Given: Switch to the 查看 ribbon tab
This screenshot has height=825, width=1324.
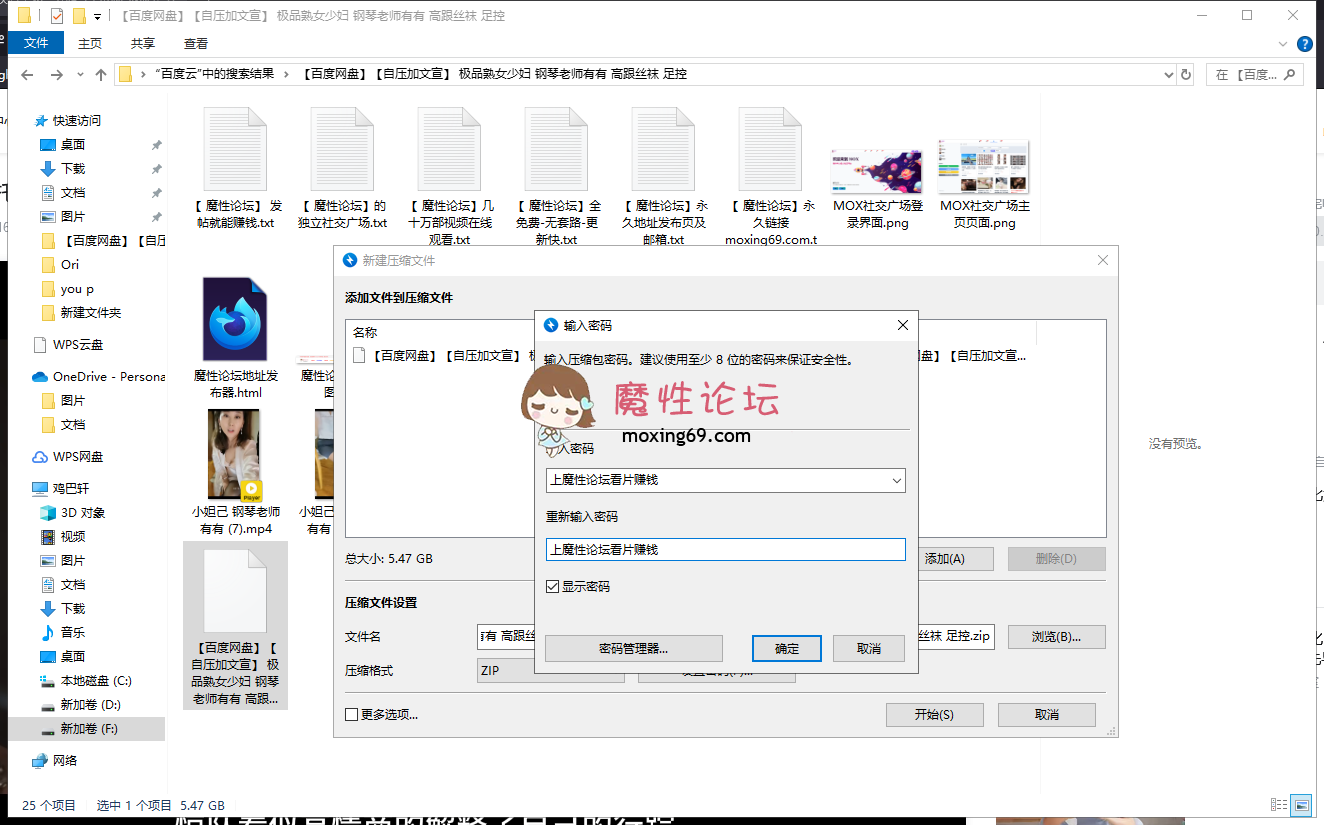Looking at the screenshot, I should point(196,43).
